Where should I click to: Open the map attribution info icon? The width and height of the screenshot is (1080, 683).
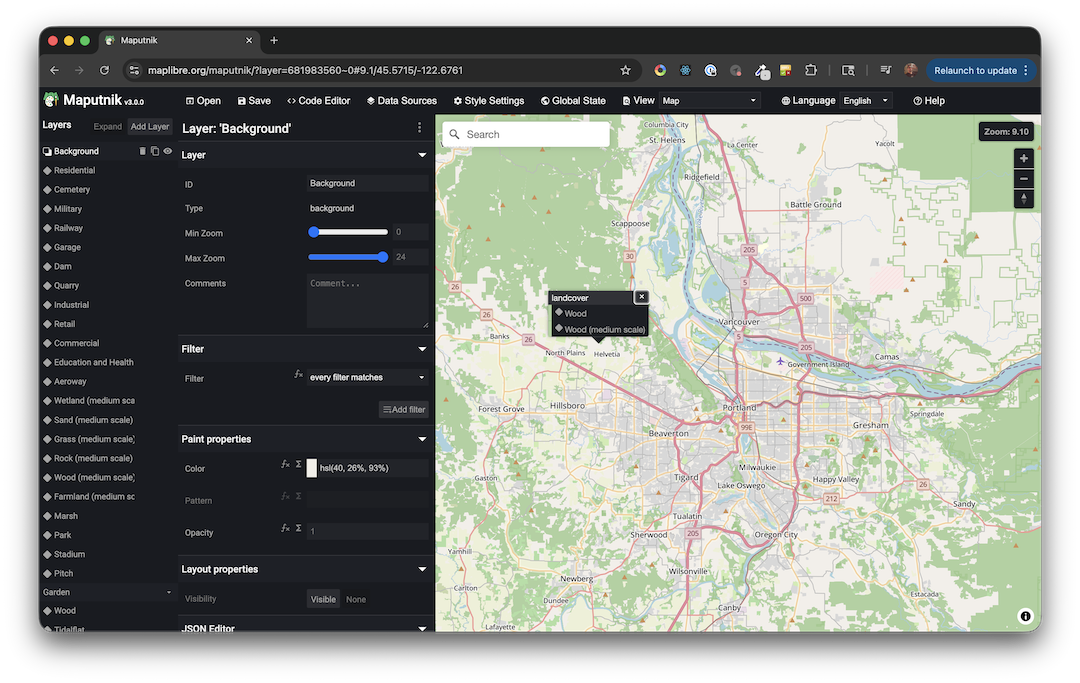coord(1025,616)
